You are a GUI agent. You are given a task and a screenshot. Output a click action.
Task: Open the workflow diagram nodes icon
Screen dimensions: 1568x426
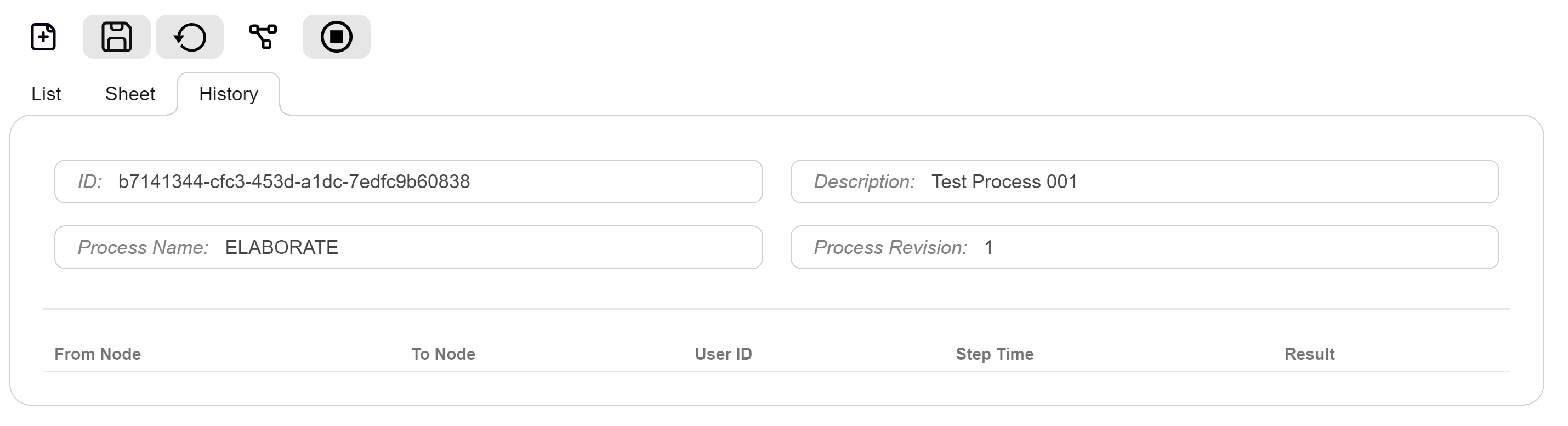[263, 37]
